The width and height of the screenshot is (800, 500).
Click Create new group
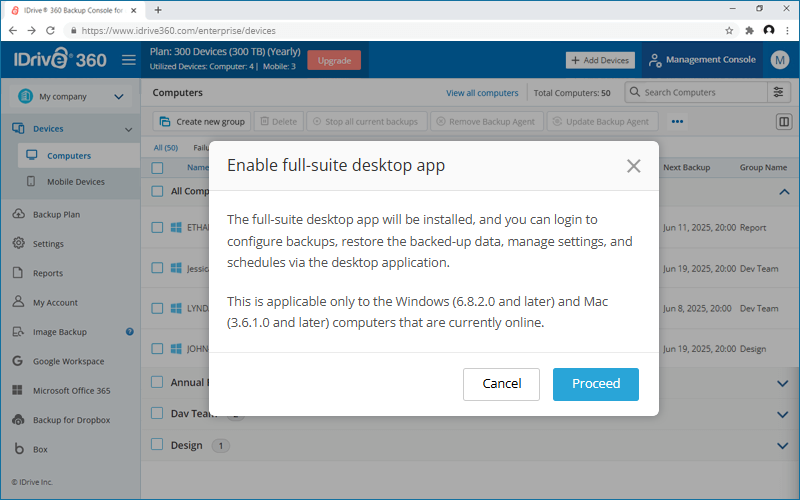[x=202, y=121]
